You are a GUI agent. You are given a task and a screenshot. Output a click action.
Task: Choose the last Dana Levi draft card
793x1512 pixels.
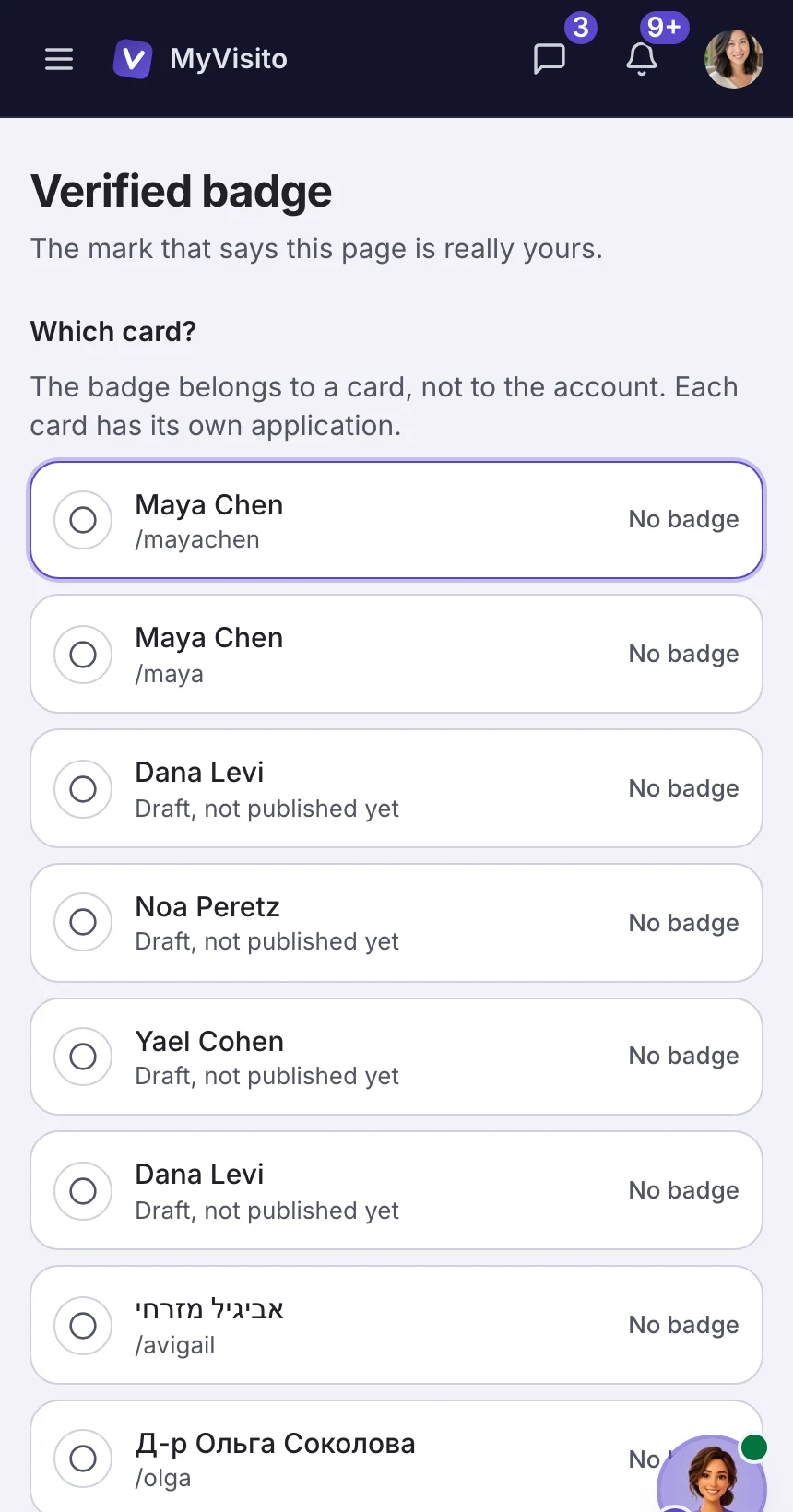click(x=396, y=1190)
